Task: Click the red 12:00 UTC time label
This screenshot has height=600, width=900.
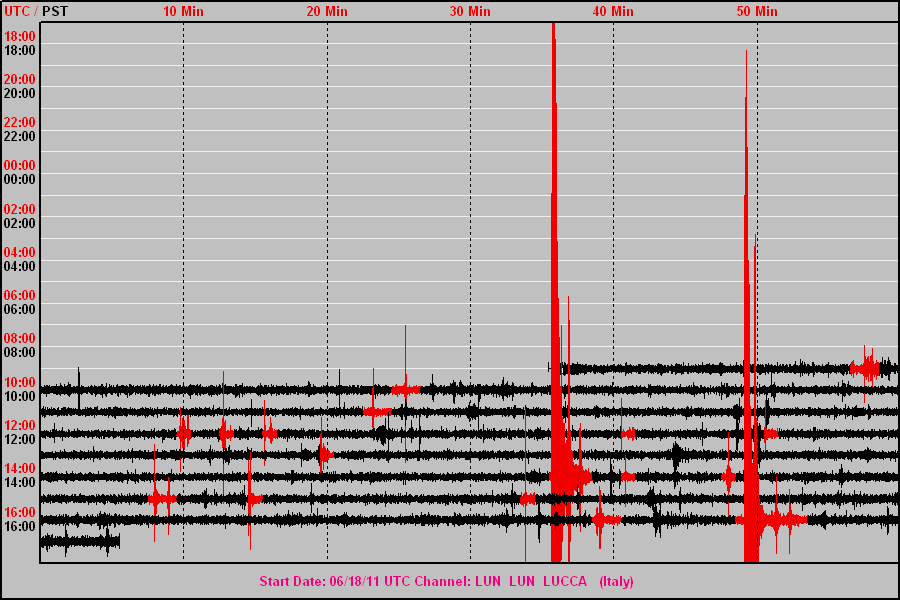Action: pyautogui.click(x=20, y=425)
